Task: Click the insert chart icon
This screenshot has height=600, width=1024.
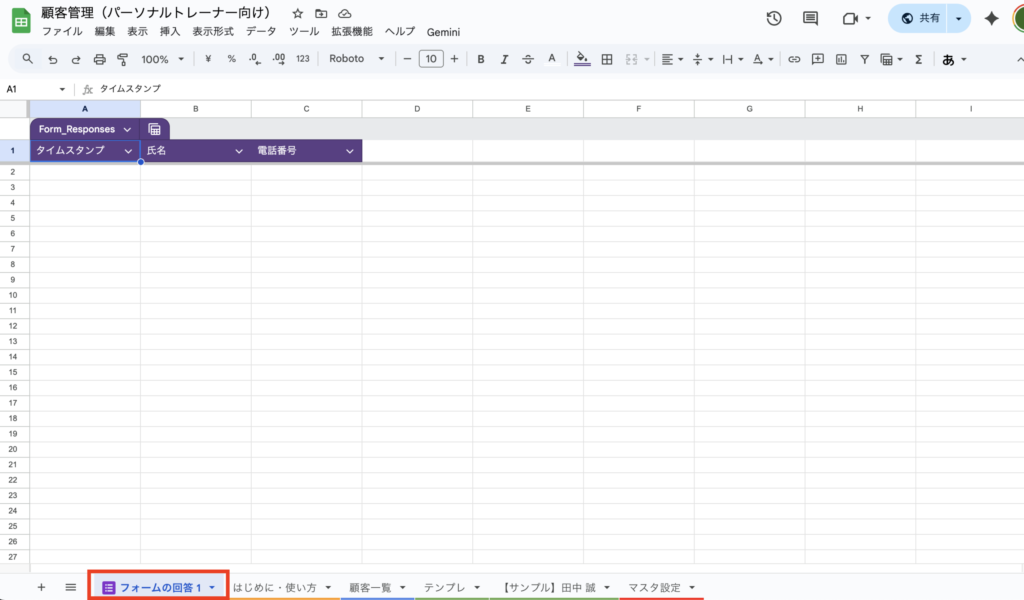Action: [x=841, y=59]
